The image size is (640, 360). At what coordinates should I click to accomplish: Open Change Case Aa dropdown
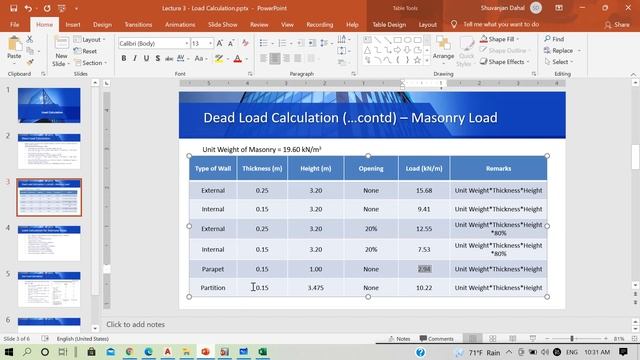(x=200, y=59)
